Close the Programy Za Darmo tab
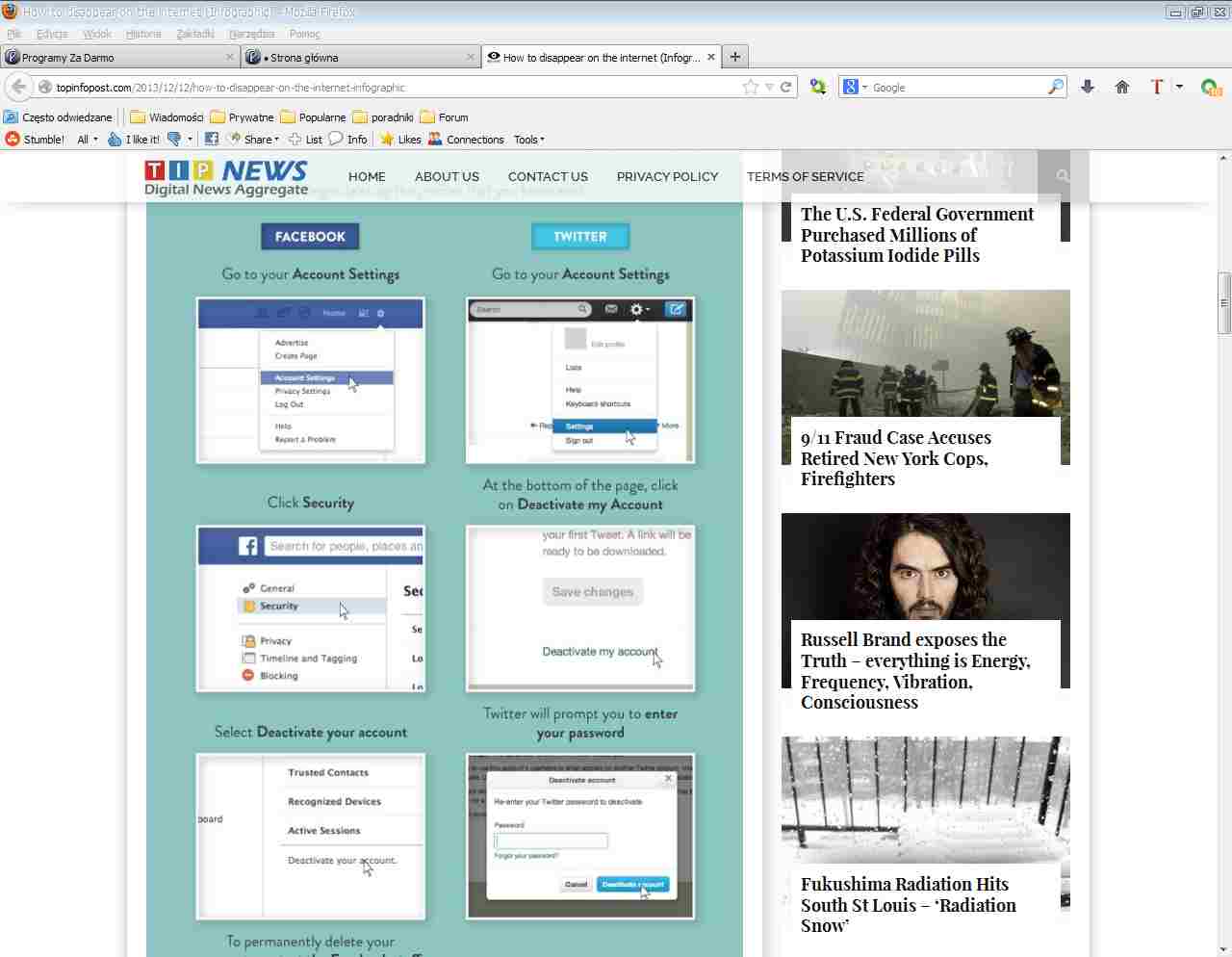1232x957 pixels. (230, 57)
